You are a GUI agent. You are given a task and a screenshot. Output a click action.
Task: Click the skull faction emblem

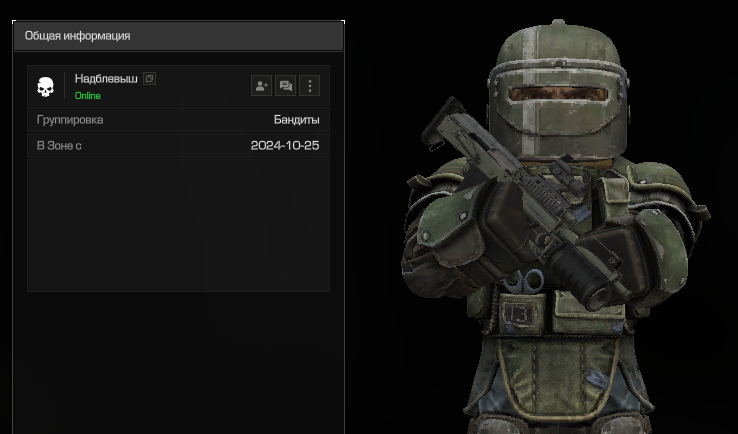coord(46,87)
